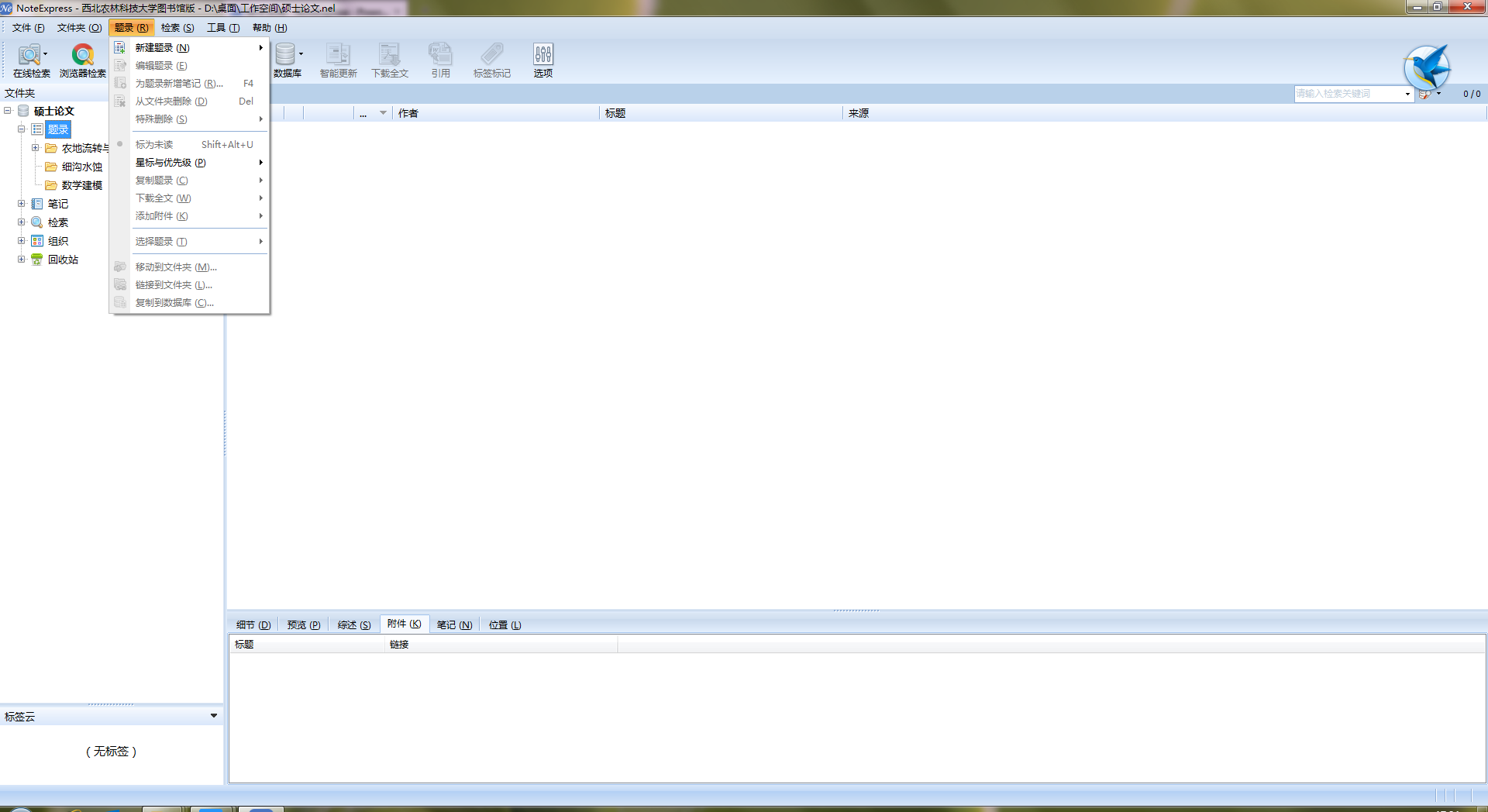Image resolution: width=1488 pixels, height=812 pixels.
Task: Switch to the 预览 (P) tab
Action: click(304, 624)
